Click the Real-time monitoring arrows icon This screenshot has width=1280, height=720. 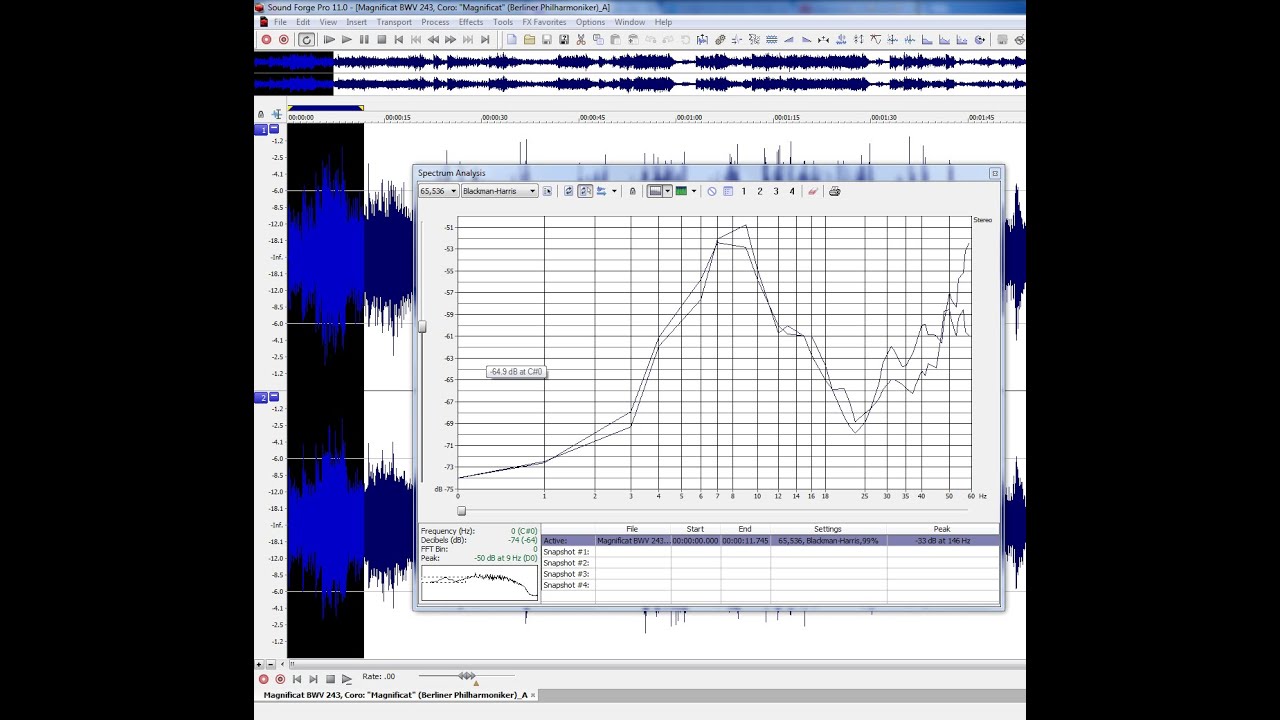tap(602, 191)
